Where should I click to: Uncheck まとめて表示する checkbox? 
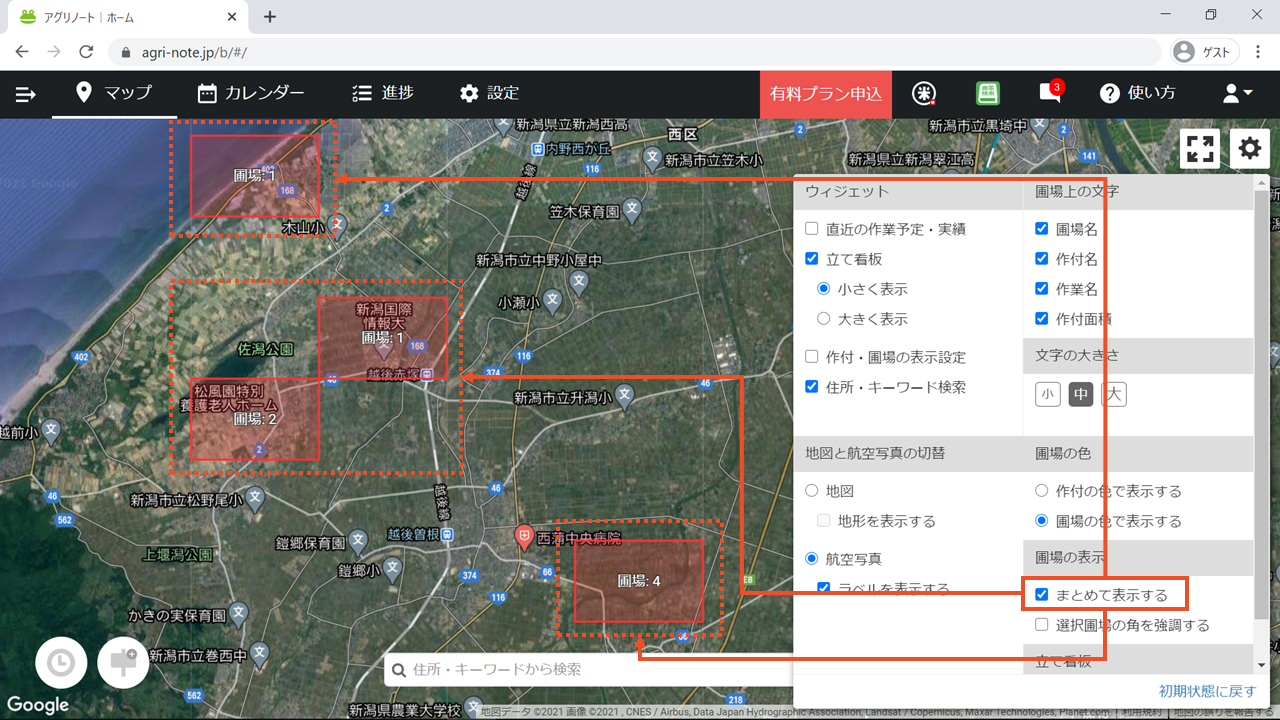pos(1042,595)
